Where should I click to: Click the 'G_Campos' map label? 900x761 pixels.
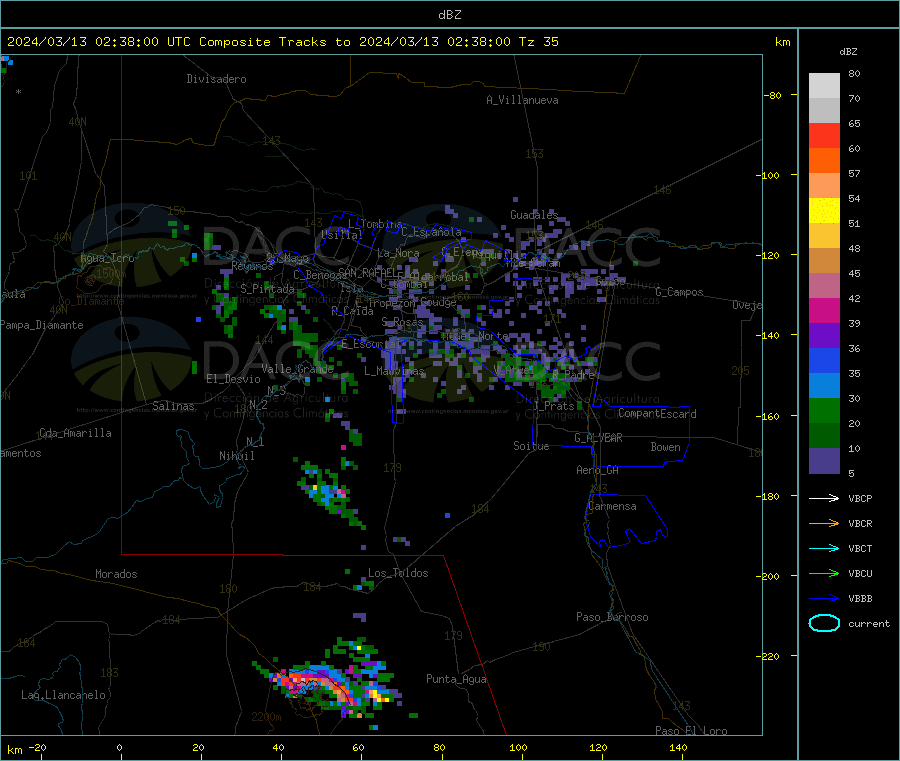coord(679,292)
